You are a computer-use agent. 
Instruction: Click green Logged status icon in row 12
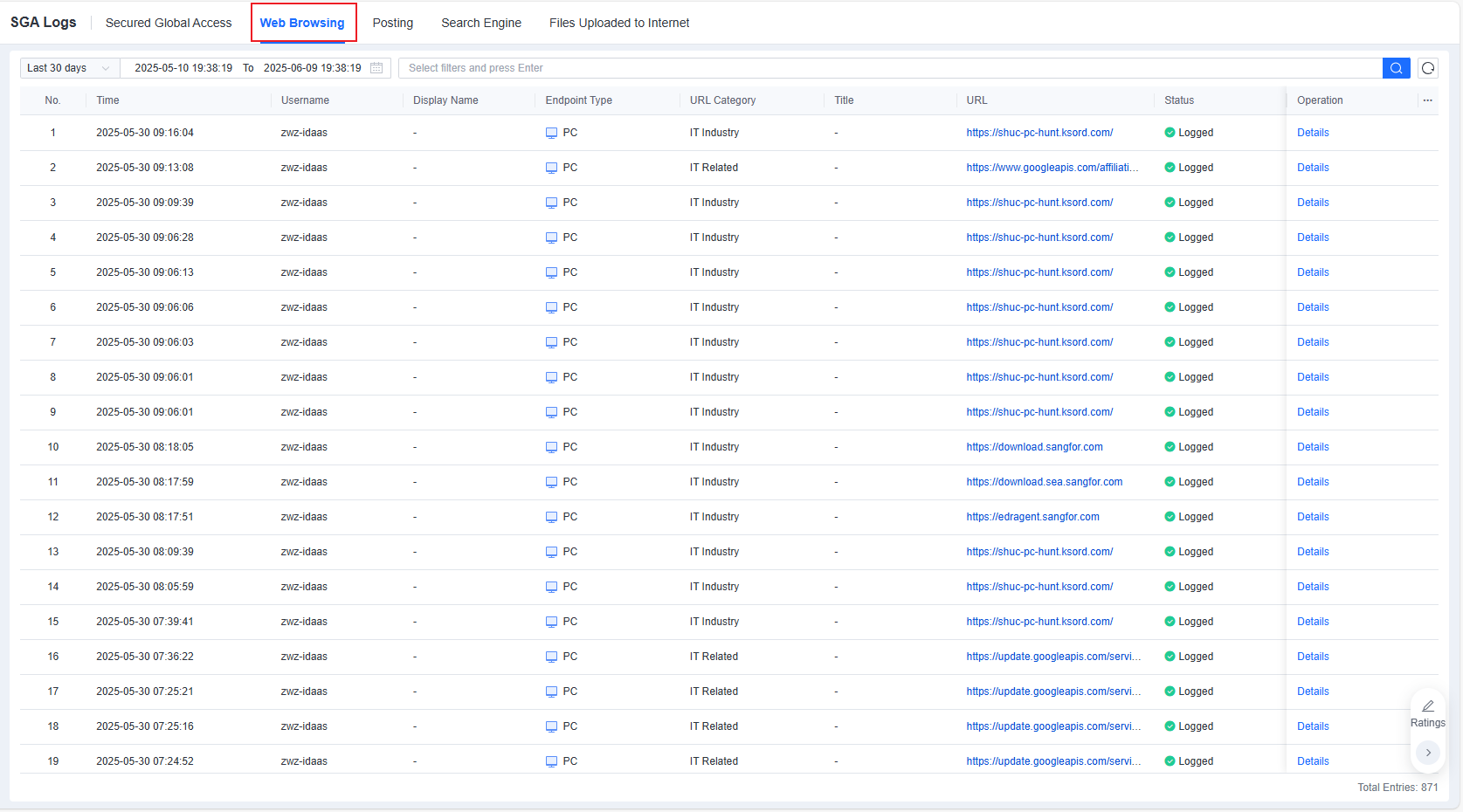click(x=1170, y=517)
